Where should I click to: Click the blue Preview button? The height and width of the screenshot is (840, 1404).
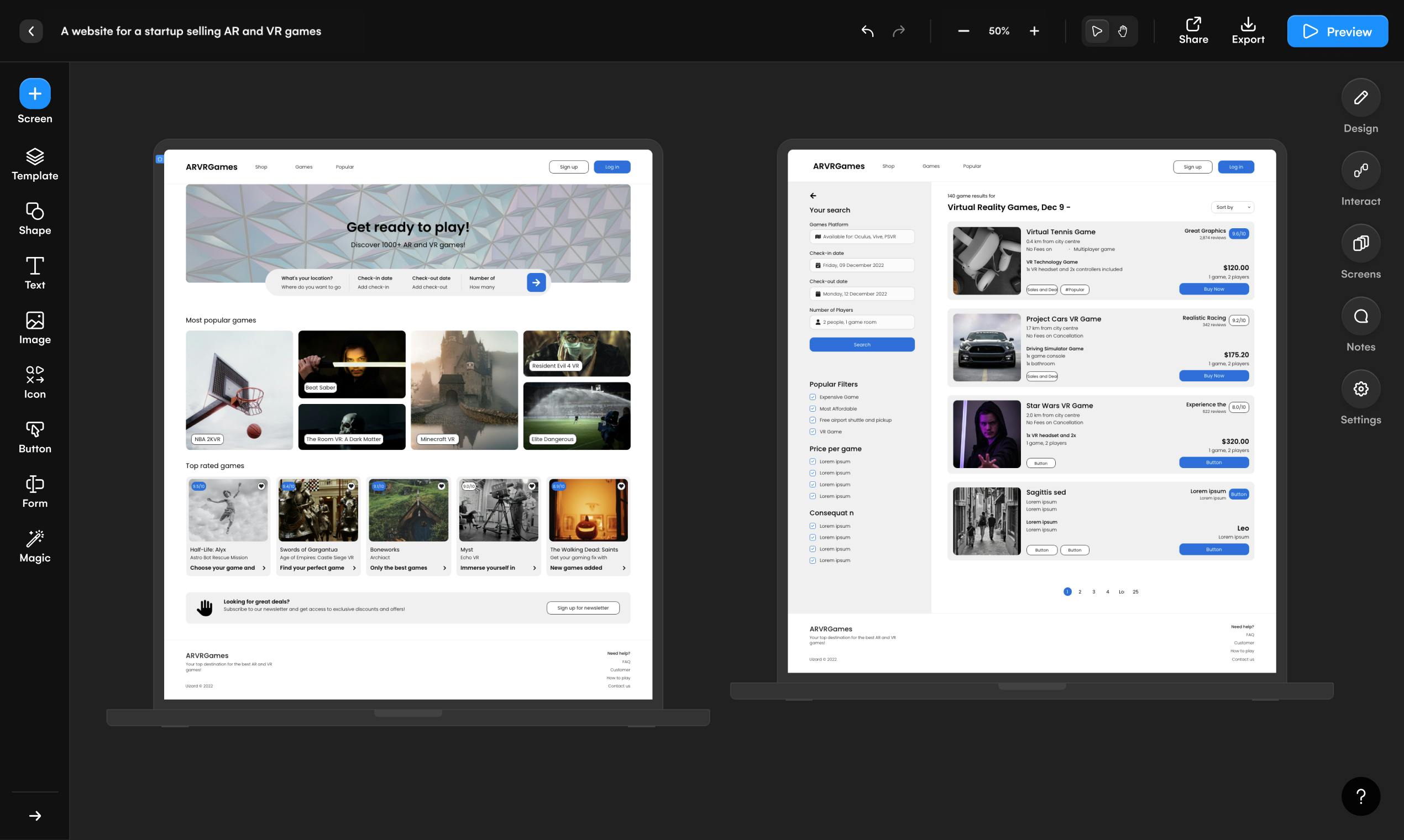[1337, 31]
